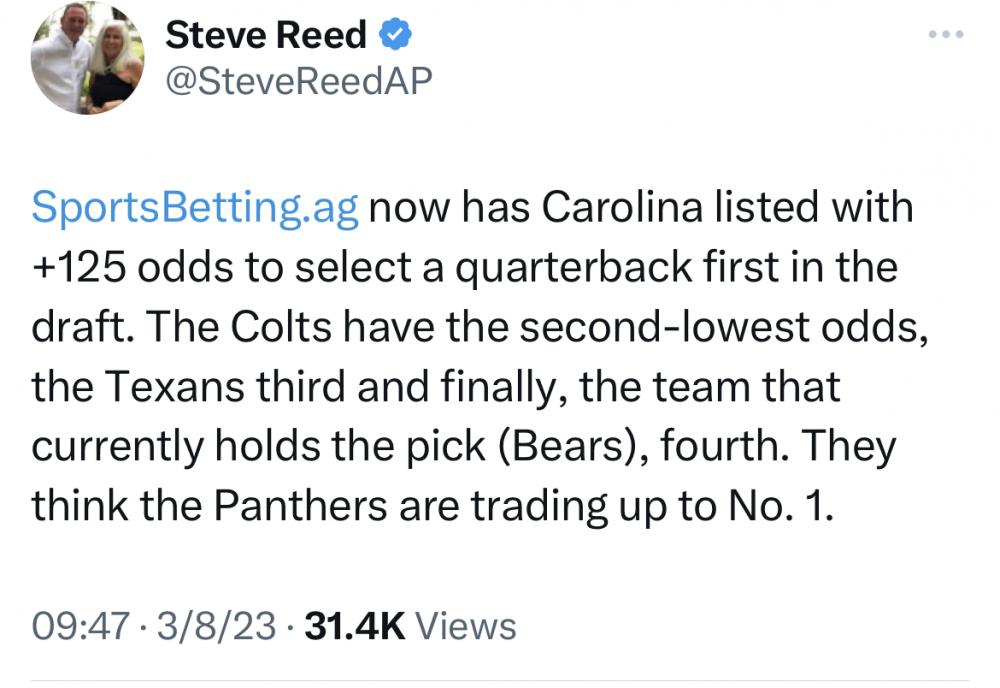The width and height of the screenshot is (1000, 688).
Task: Click the Views label
Action: click(465, 626)
